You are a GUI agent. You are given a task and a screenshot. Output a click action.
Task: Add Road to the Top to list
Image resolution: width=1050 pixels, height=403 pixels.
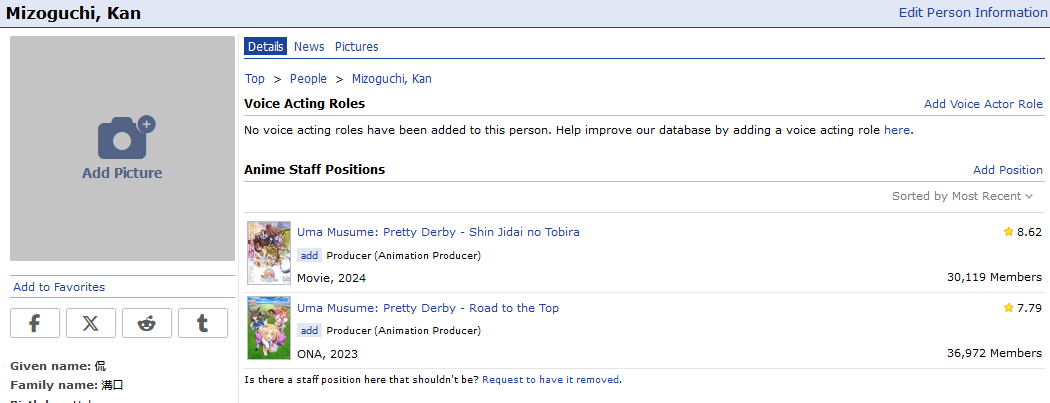point(310,331)
